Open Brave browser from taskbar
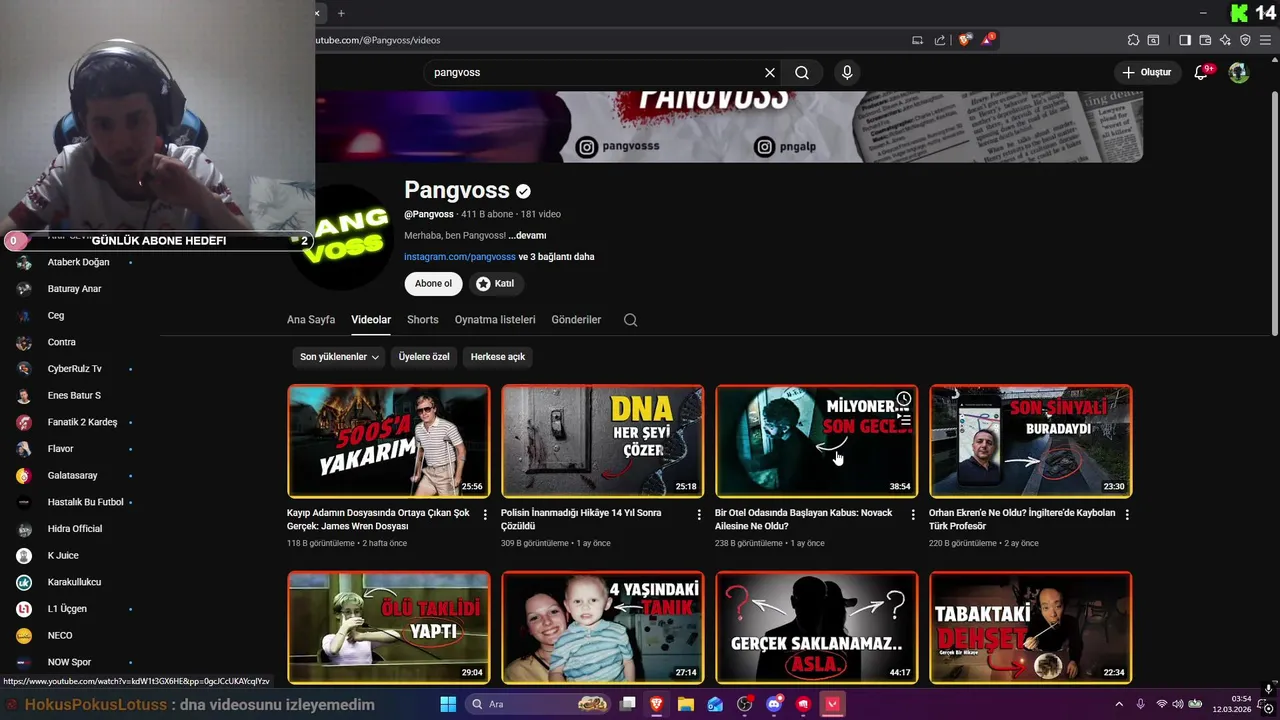 click(x=656, y=704)
